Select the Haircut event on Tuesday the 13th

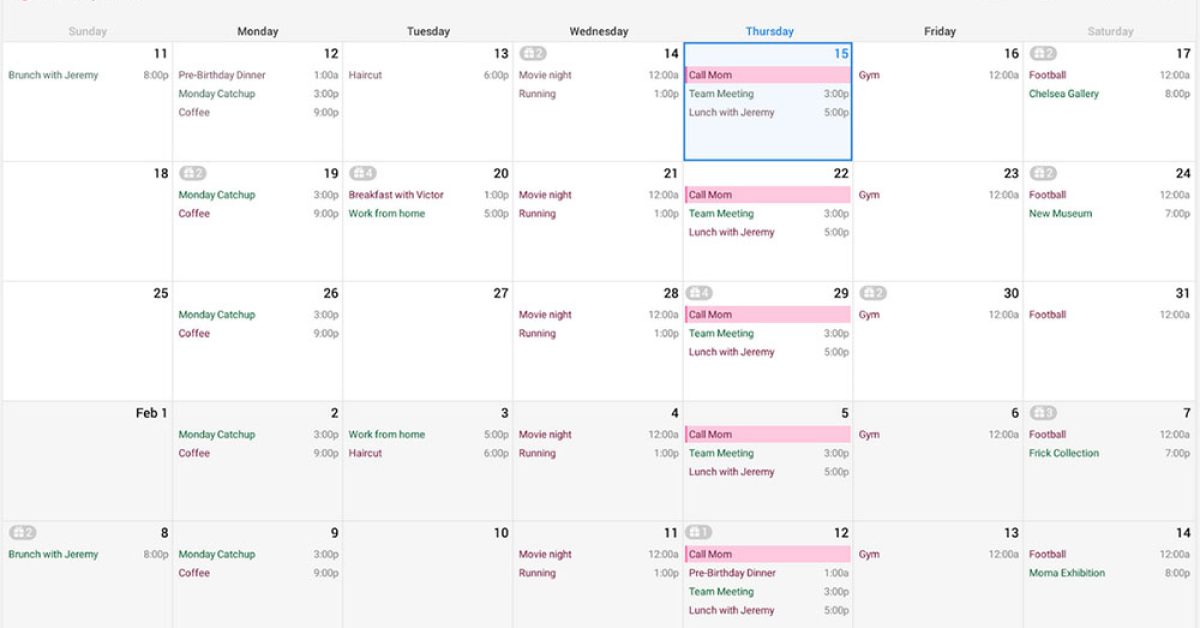point(365,75)
